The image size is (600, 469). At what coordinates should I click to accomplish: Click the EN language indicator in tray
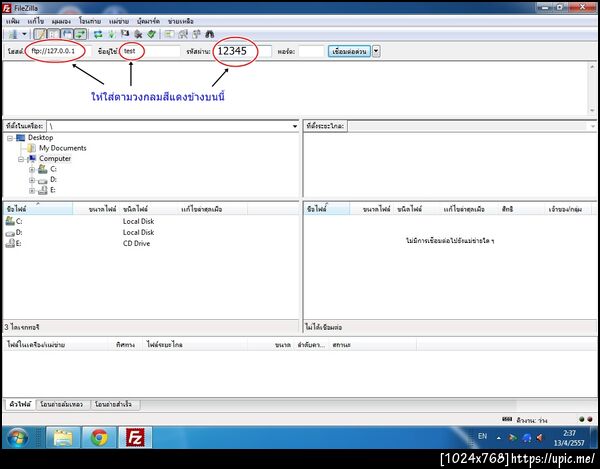[483, 436]
